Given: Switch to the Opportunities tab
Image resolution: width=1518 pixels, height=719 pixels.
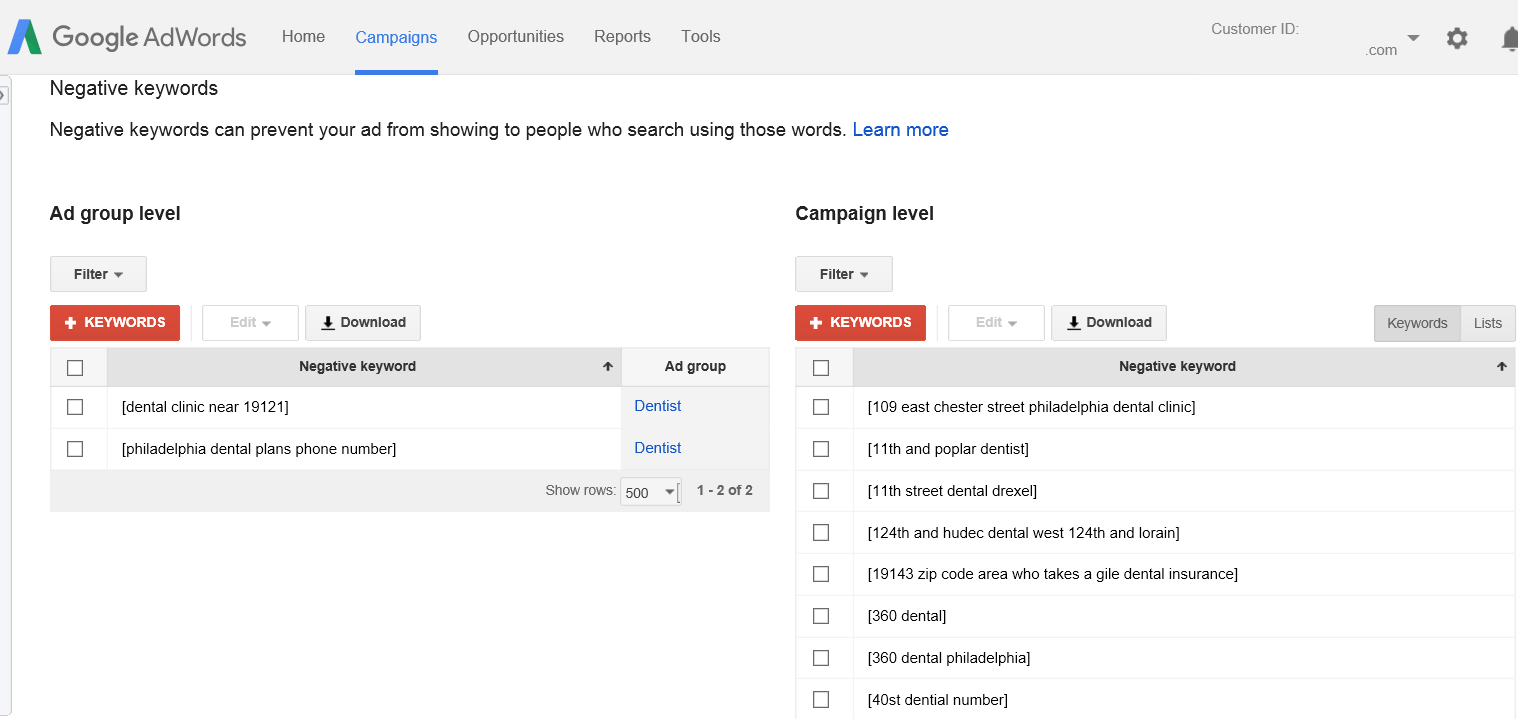Looking at the screenshot, I should tap(515, 37).
